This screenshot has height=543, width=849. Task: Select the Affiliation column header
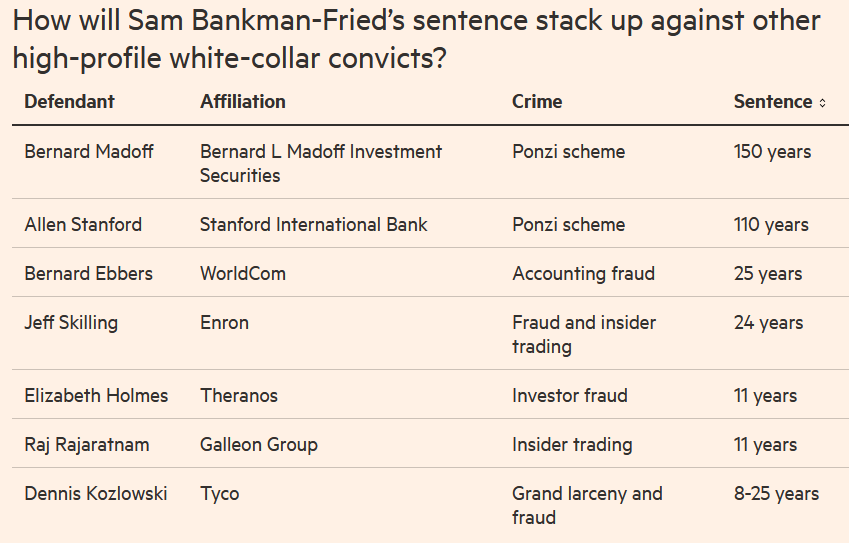point(243,102)
